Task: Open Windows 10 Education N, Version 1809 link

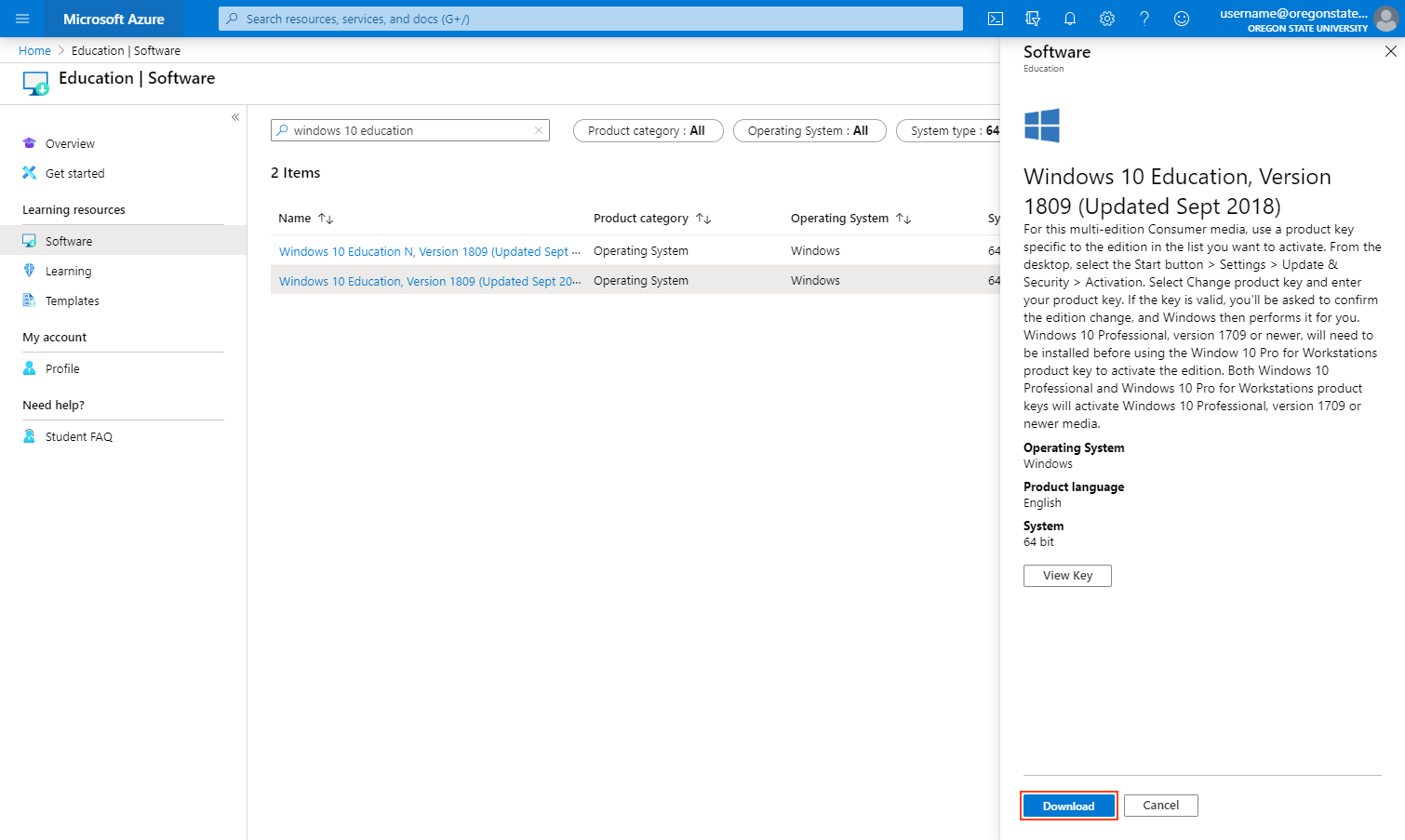Action: tap(429, 251)
